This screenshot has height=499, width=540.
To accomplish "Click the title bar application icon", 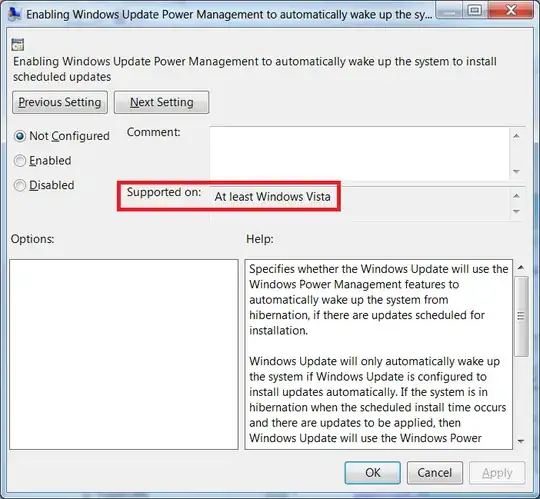I will coord(14,14).
